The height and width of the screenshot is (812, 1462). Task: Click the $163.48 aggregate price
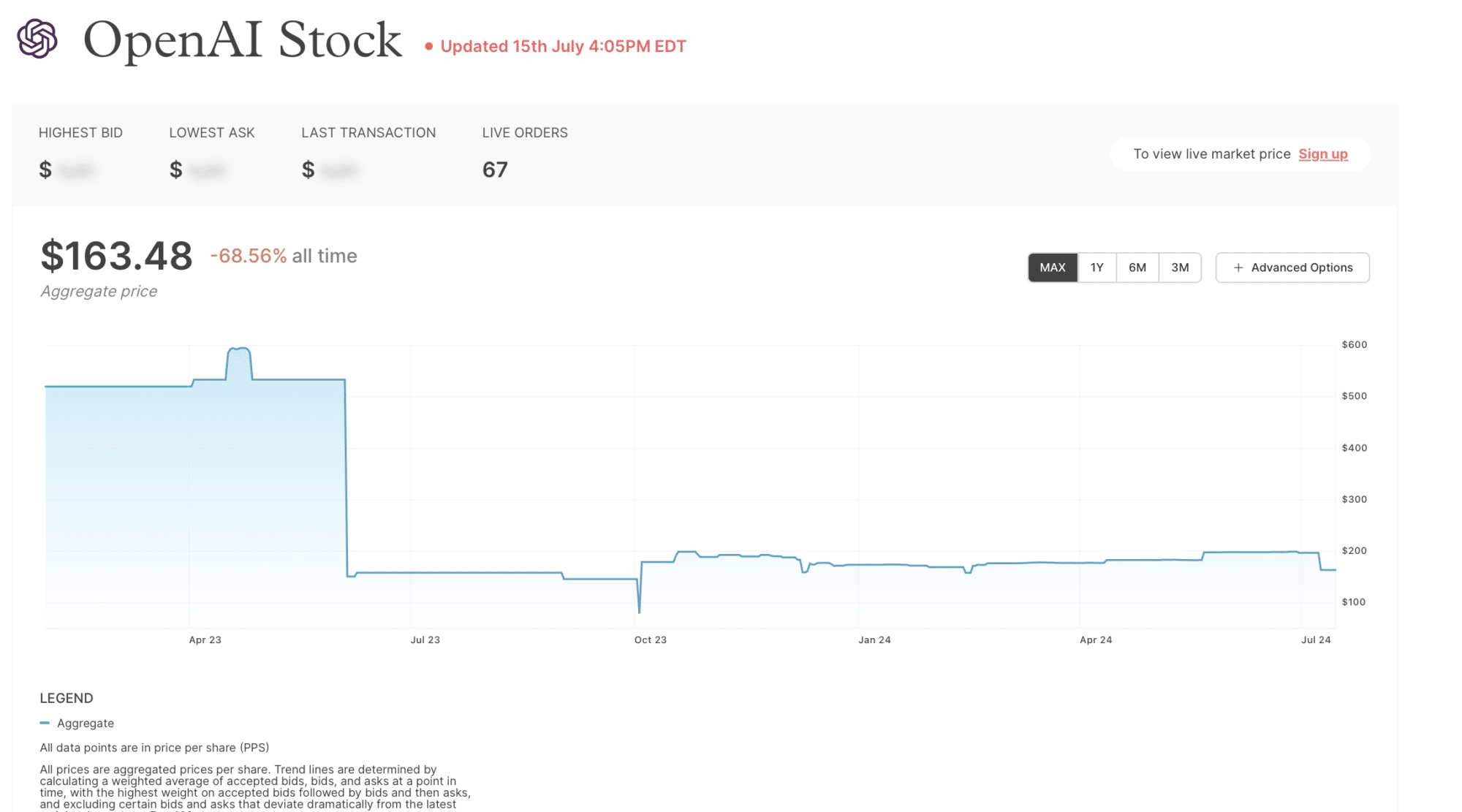[117, 257]
